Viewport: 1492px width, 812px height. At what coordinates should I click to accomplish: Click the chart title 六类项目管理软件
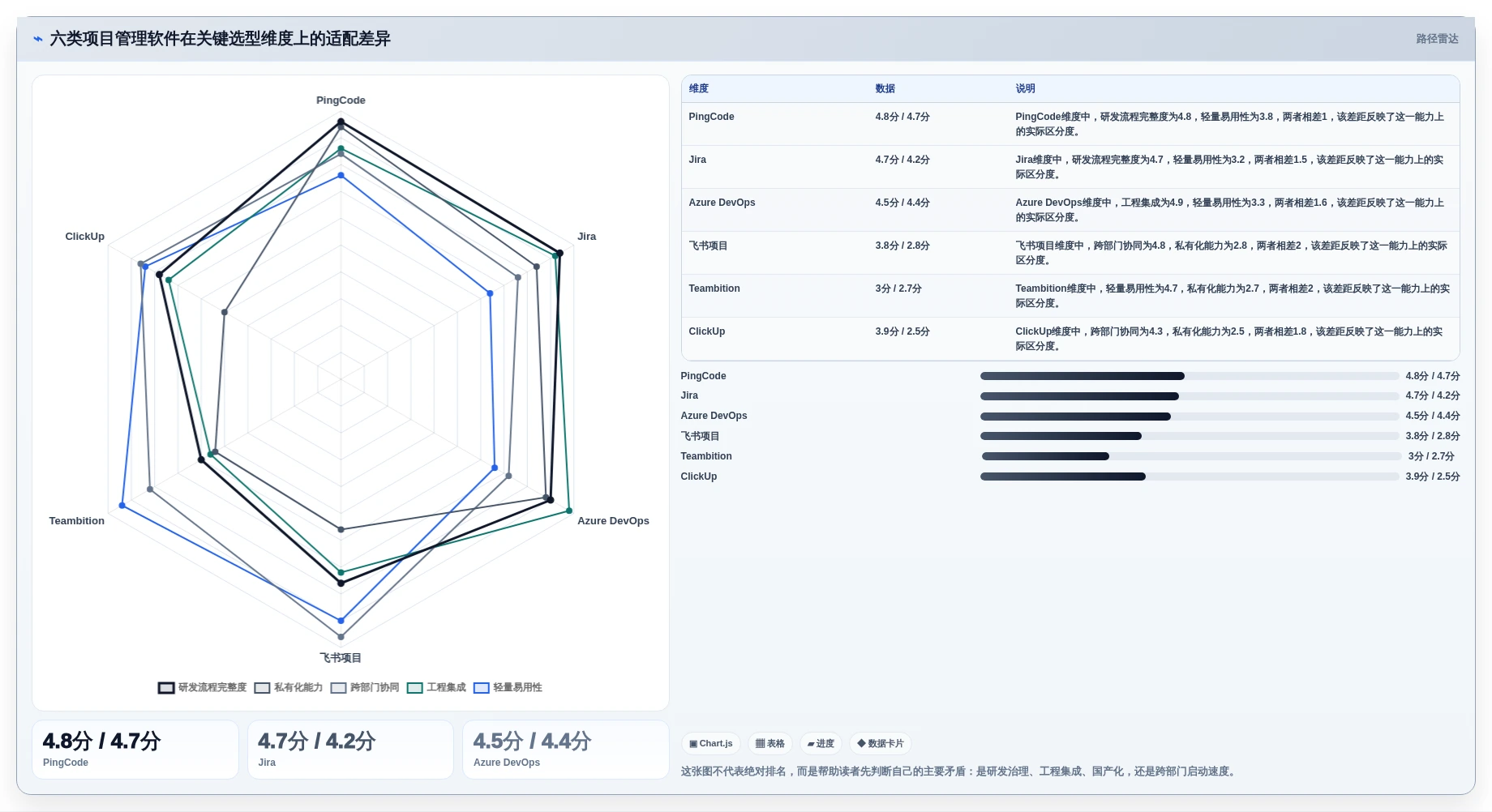[220, 39]
